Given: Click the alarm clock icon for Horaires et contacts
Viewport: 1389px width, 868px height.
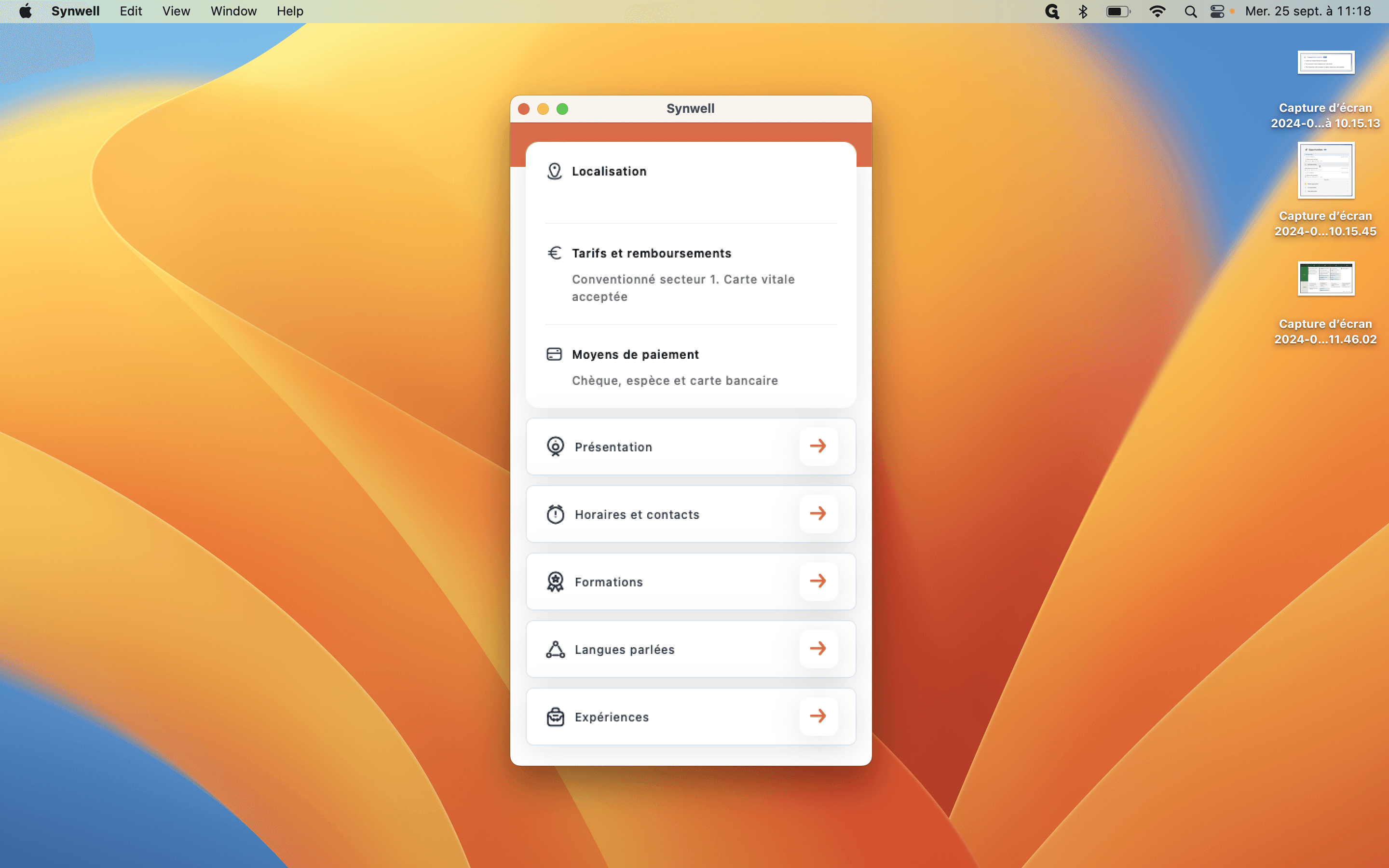Looking at the screenshot, I should point(555,514).
